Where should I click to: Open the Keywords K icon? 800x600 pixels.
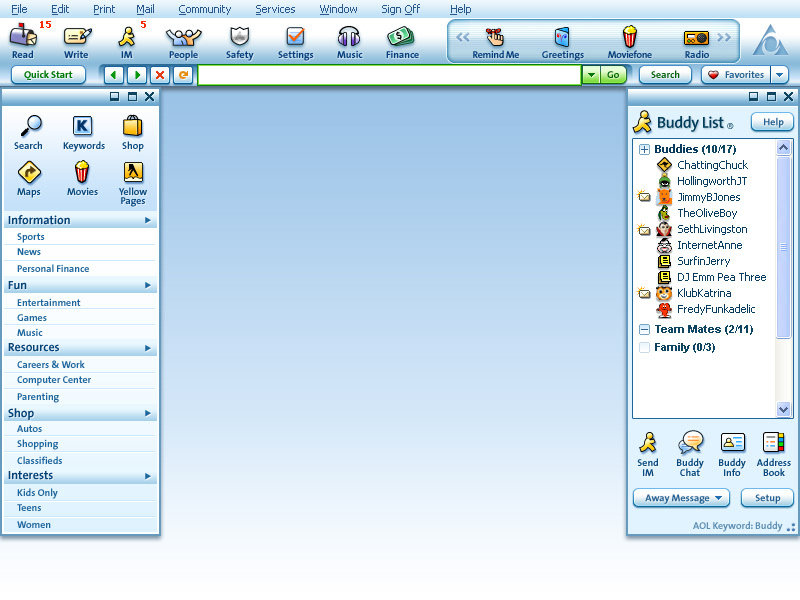click(x=82, y=126)
